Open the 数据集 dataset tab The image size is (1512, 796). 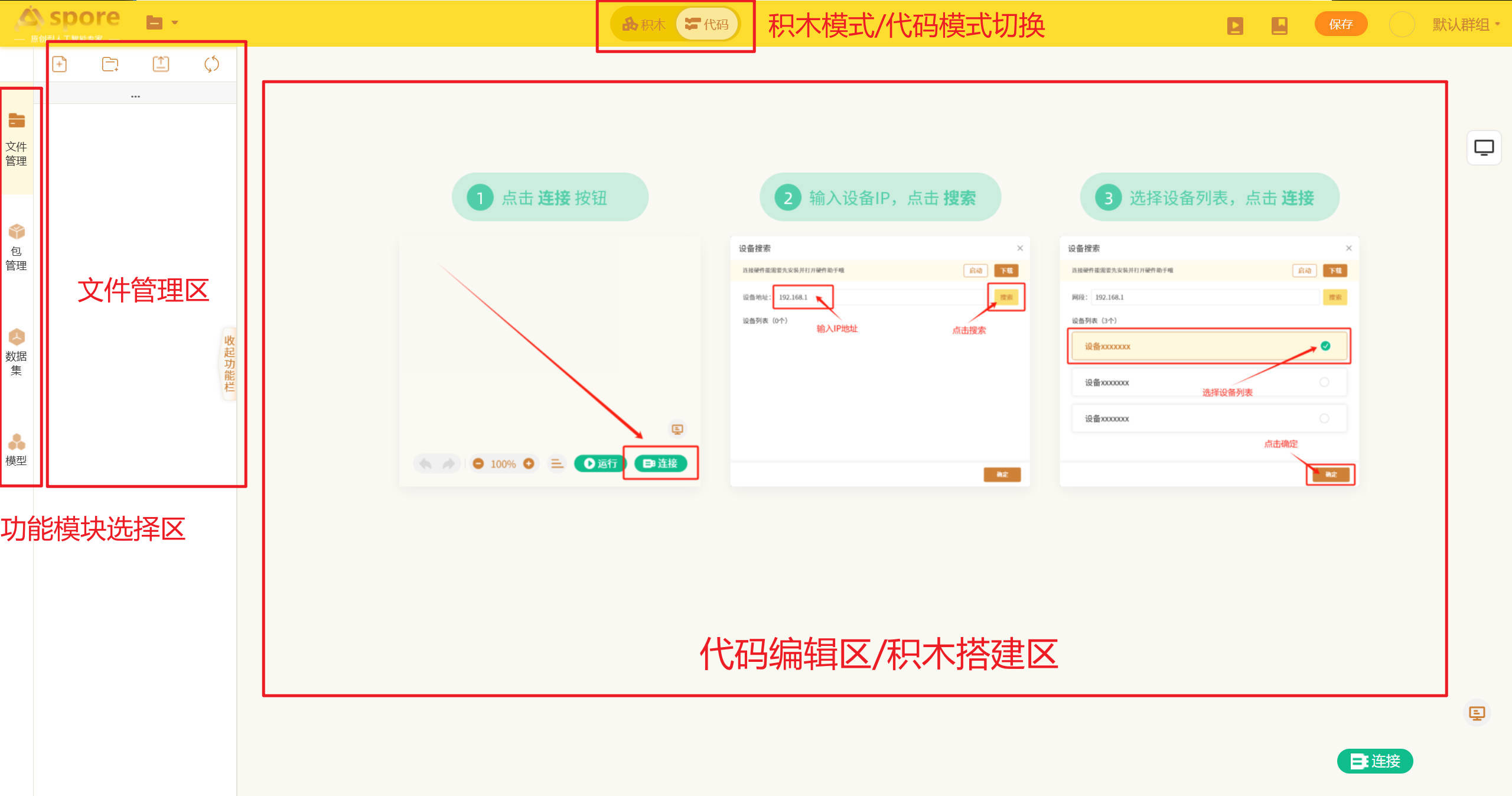(17, 352)
